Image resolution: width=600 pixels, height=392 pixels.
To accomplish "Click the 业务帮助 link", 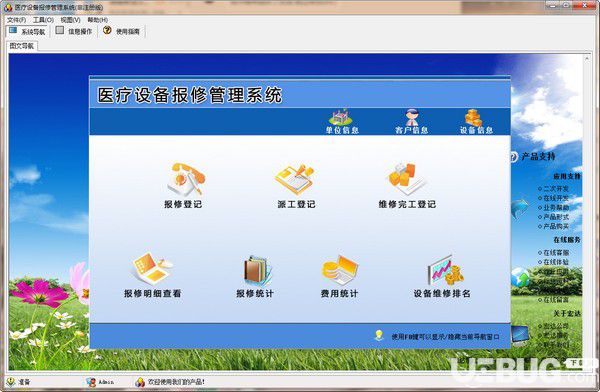I will point(556,207).
